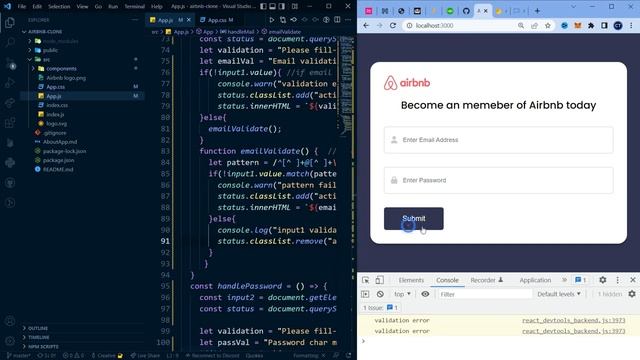Open the Terminal menu

[x=134, y=7]
